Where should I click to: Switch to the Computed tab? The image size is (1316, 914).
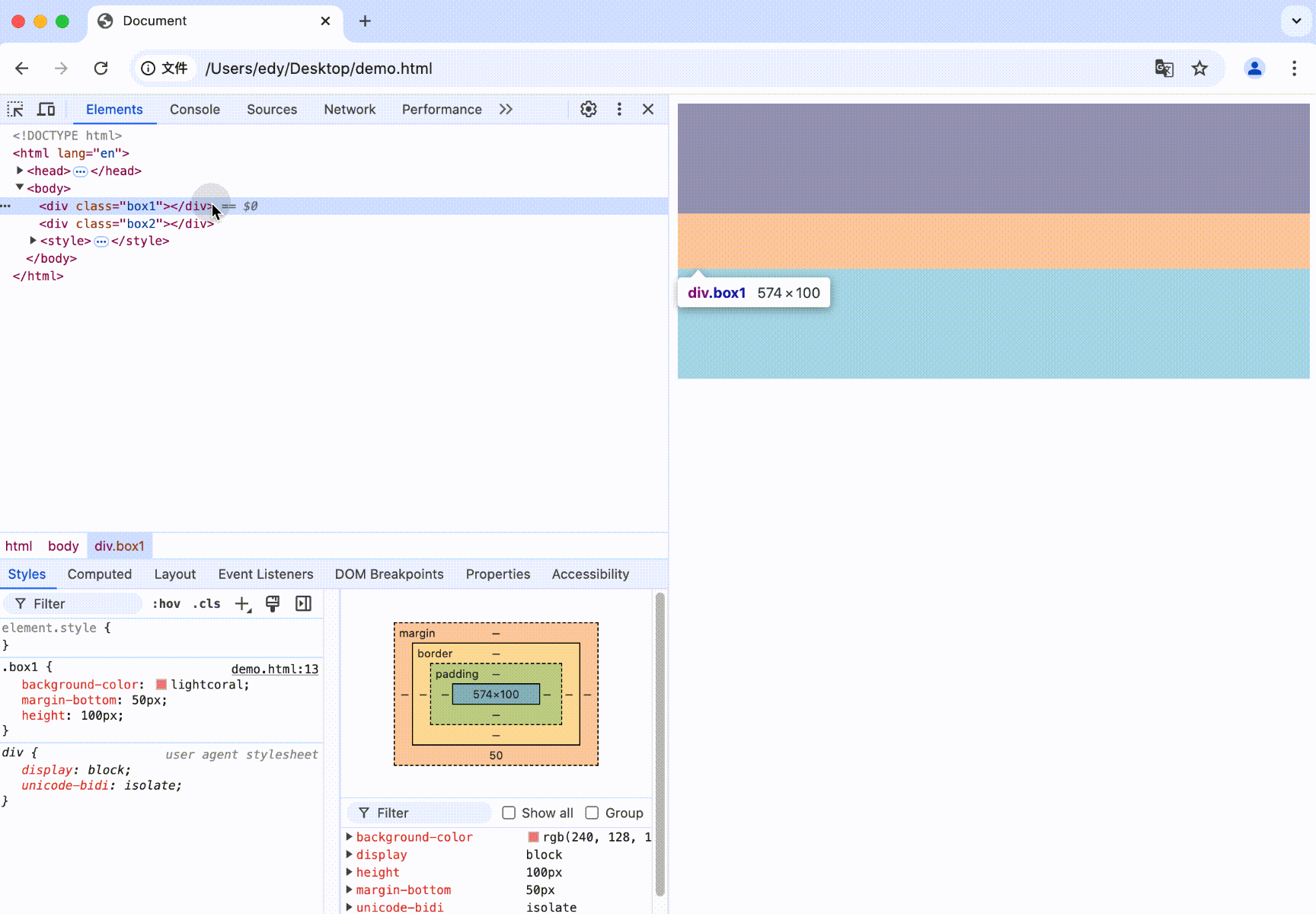100,574
